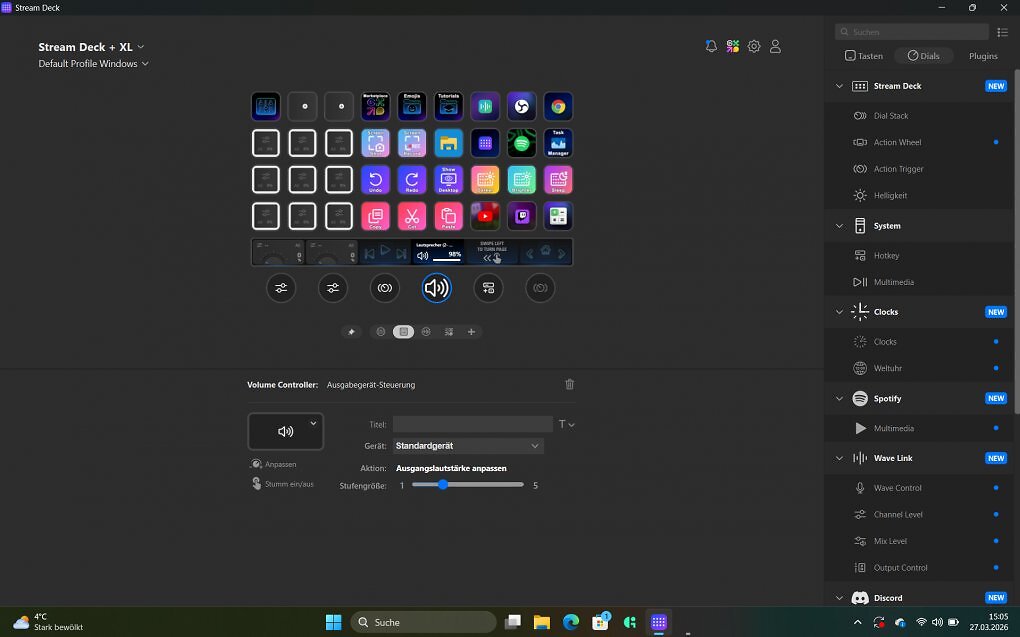1020x637 pixels.
Task: Select the Paste key
Action: click(x=448, y=216)
